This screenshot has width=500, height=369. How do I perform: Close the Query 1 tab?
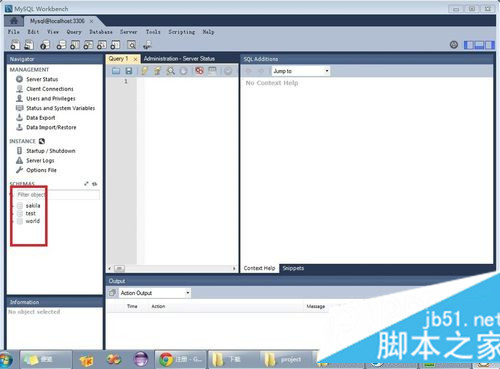[x=135, y=59]
